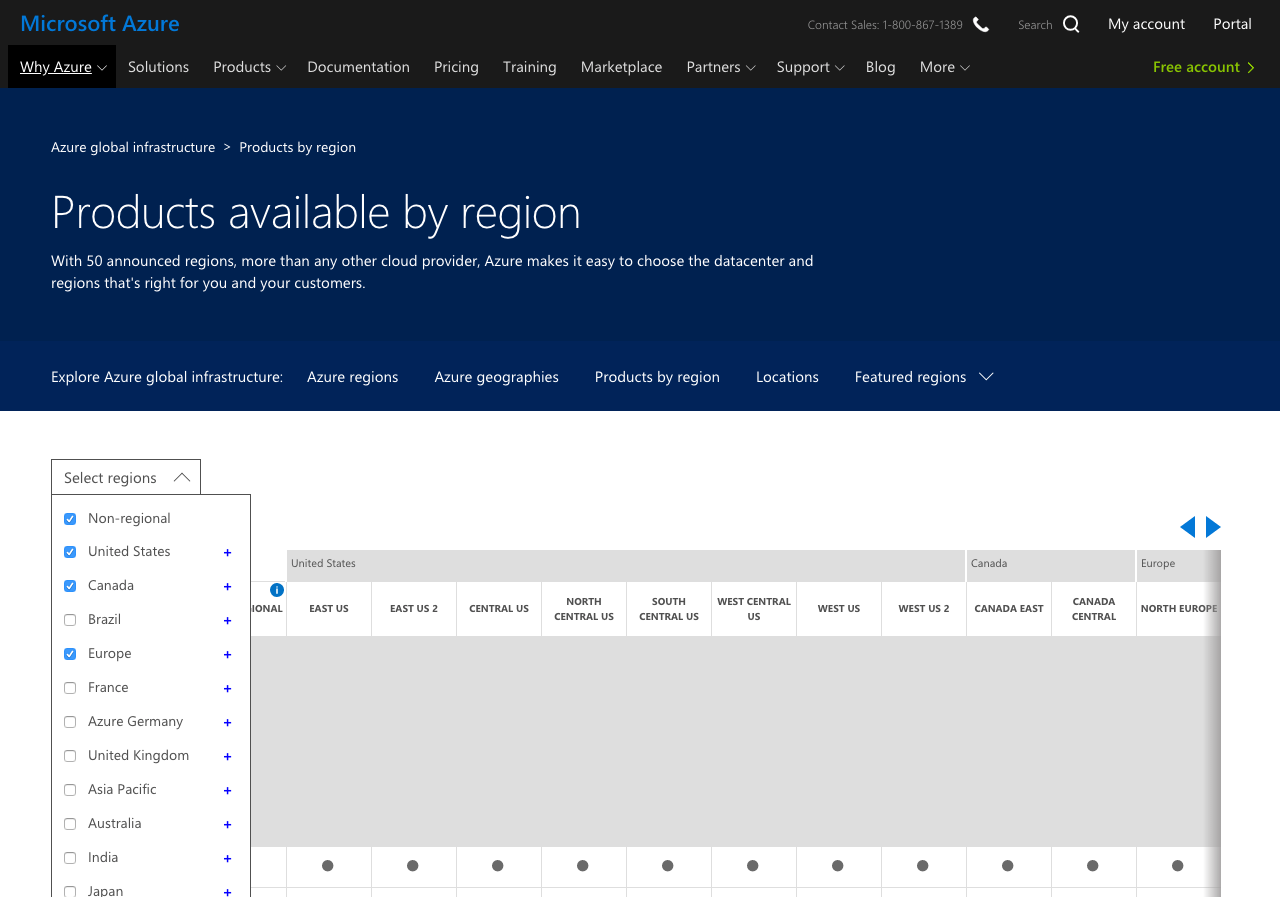Uncheck the United States checkbox

[x=70, y=552]
